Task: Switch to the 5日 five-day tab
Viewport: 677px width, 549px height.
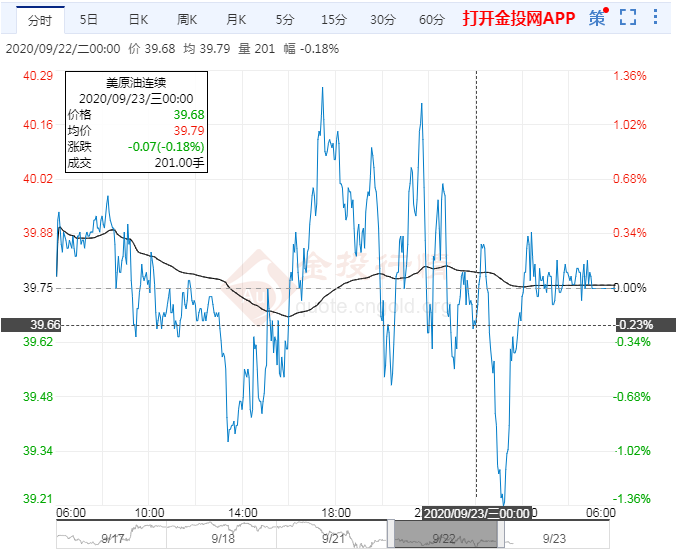Action: tap(89, 19)
